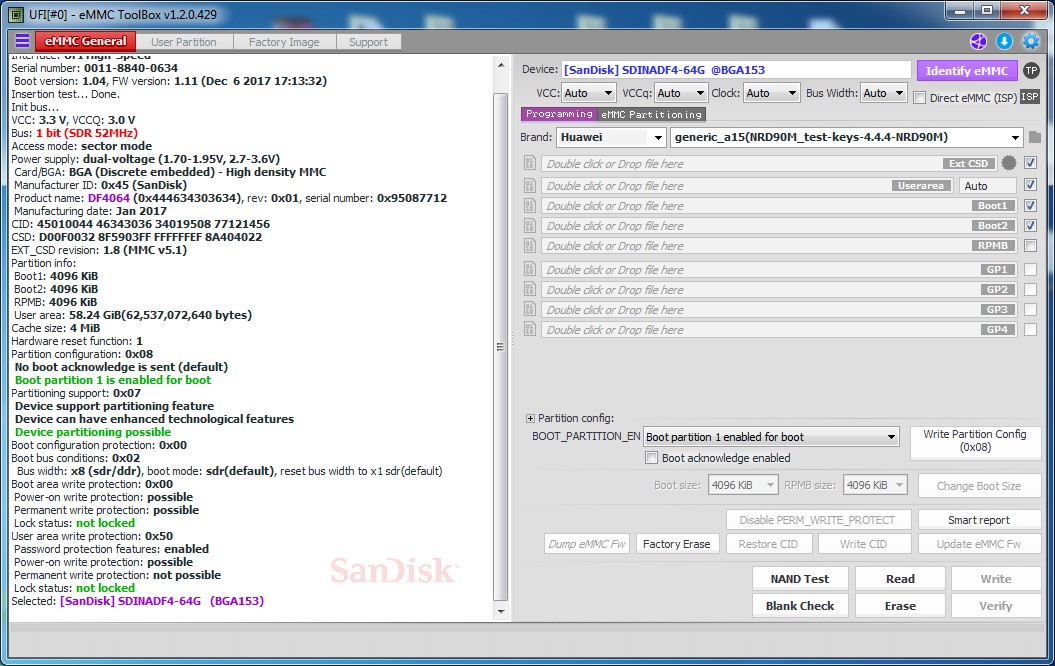Viewport: 1055px width, 666px height.
Task: Toggle Direct eMMC (ISP) checkbox
Action: [x=920, y=98]
